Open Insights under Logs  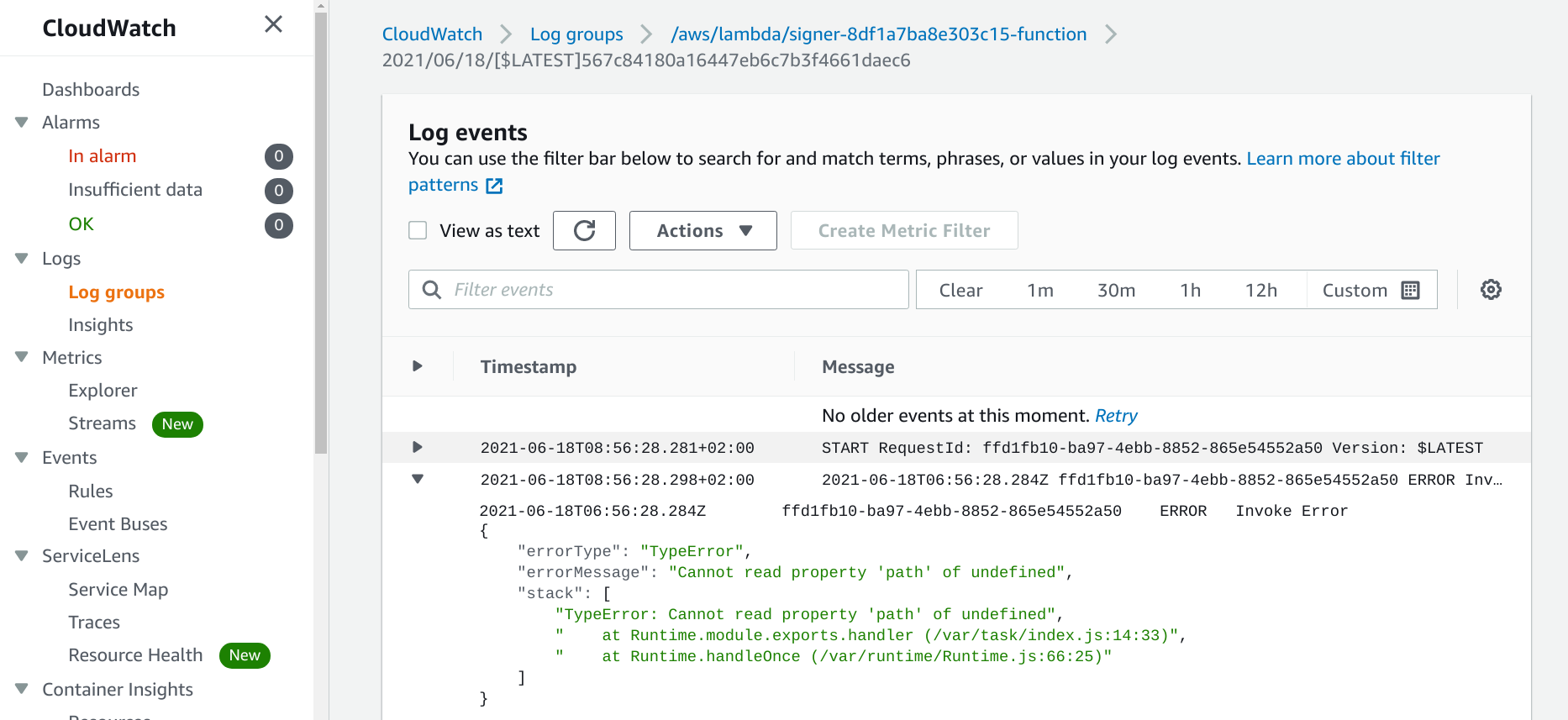point(100,325)
